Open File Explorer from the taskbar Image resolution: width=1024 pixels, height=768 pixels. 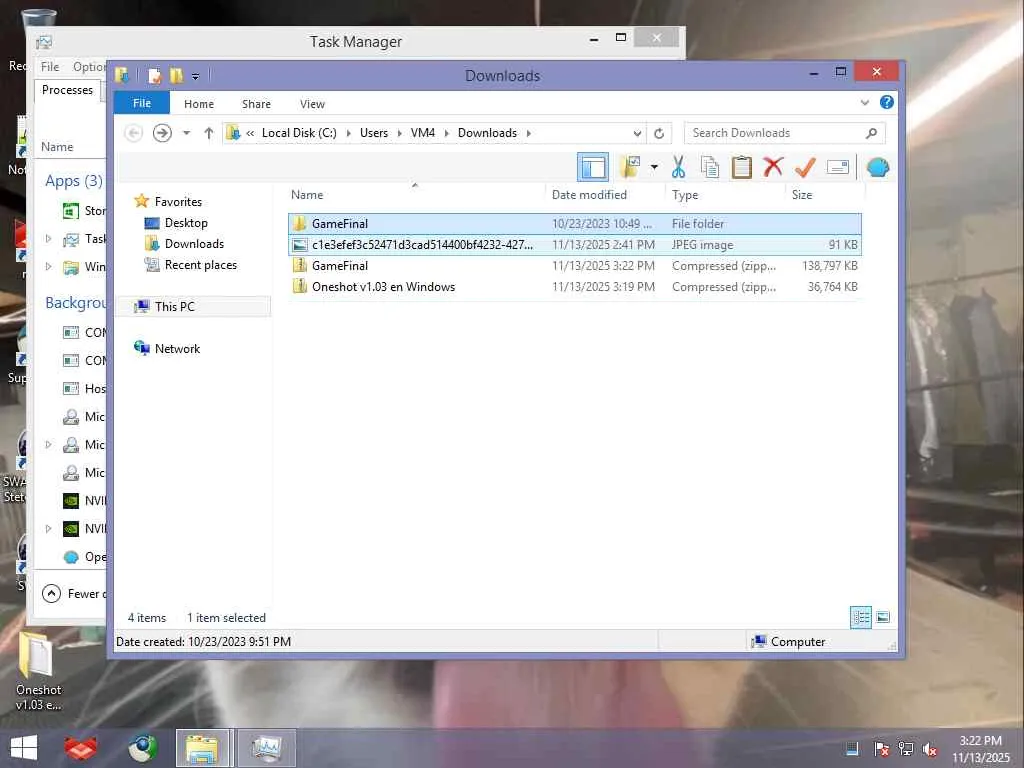[202, 748]
